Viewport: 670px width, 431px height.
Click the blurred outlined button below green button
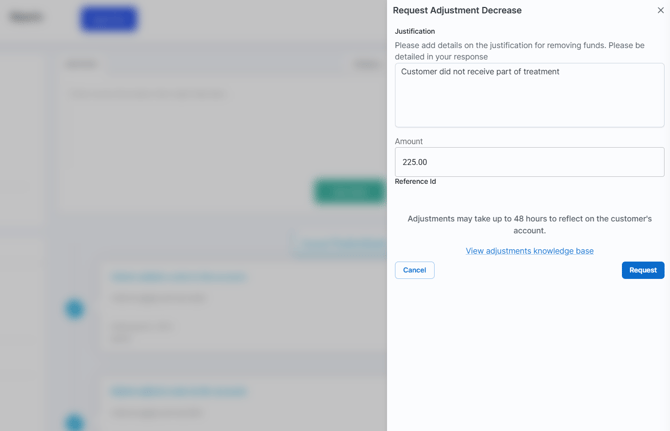(x=340, y=243)
